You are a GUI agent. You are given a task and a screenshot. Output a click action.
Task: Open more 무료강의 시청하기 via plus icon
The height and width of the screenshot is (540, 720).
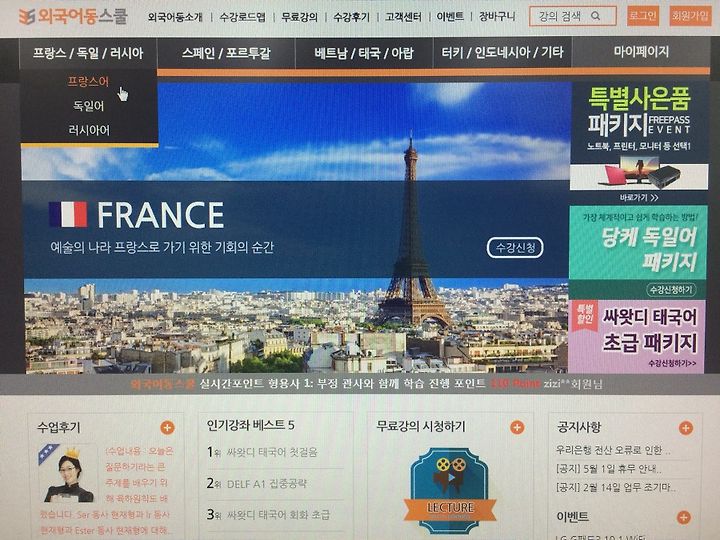pos(517,428)
